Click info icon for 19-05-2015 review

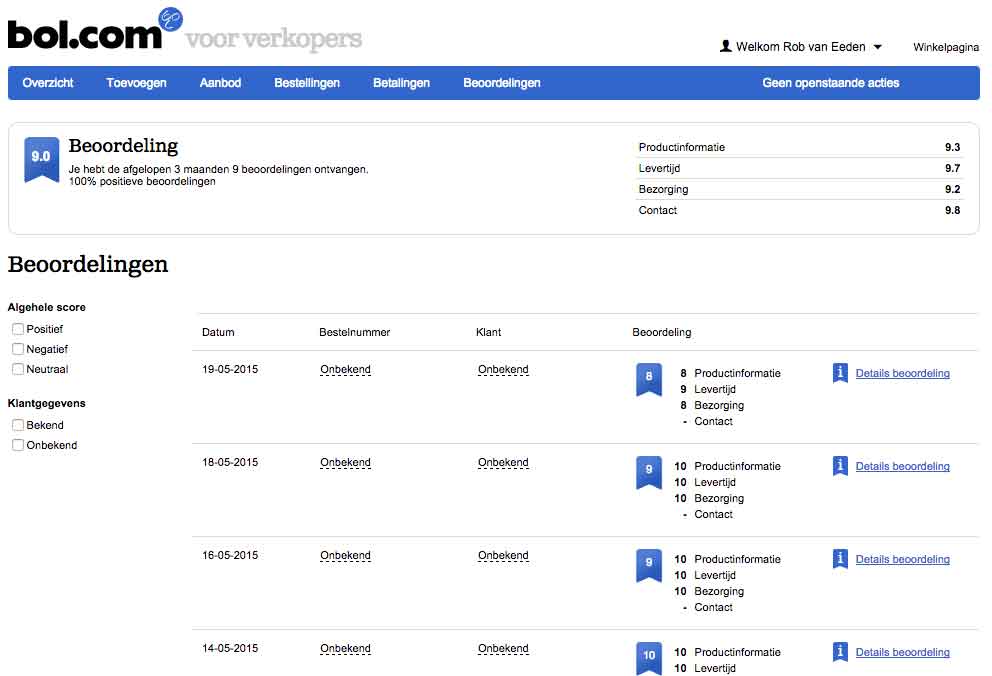pos(840,373)
